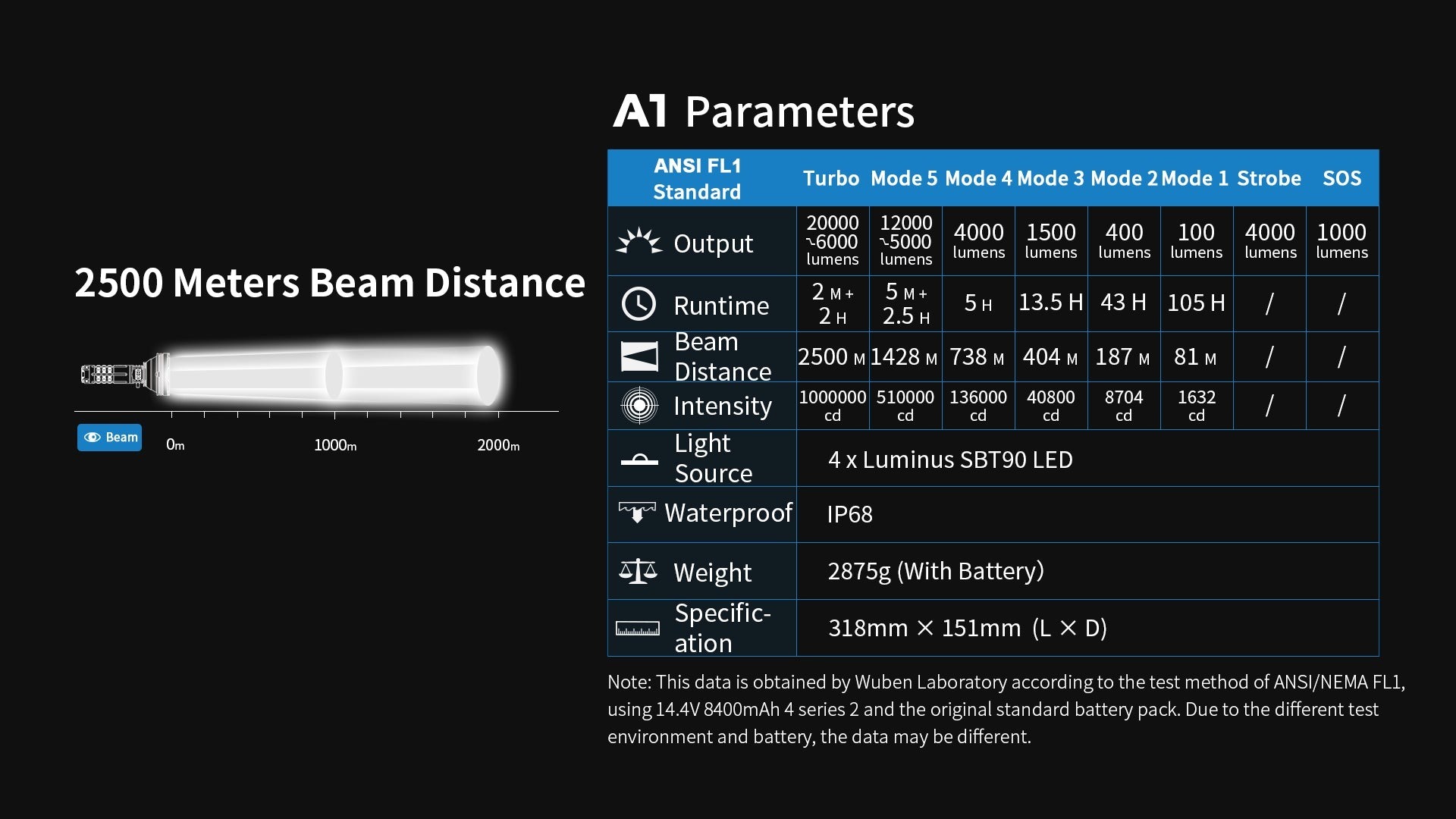Screen dimensions: 1456x819
Task: Click the SOS column header
Action: pos(1341,178)
